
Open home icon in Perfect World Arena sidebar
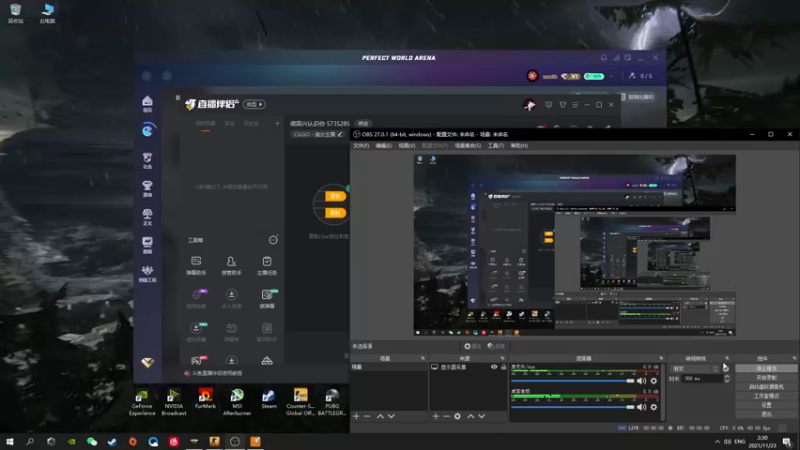(x=147, y=104)
